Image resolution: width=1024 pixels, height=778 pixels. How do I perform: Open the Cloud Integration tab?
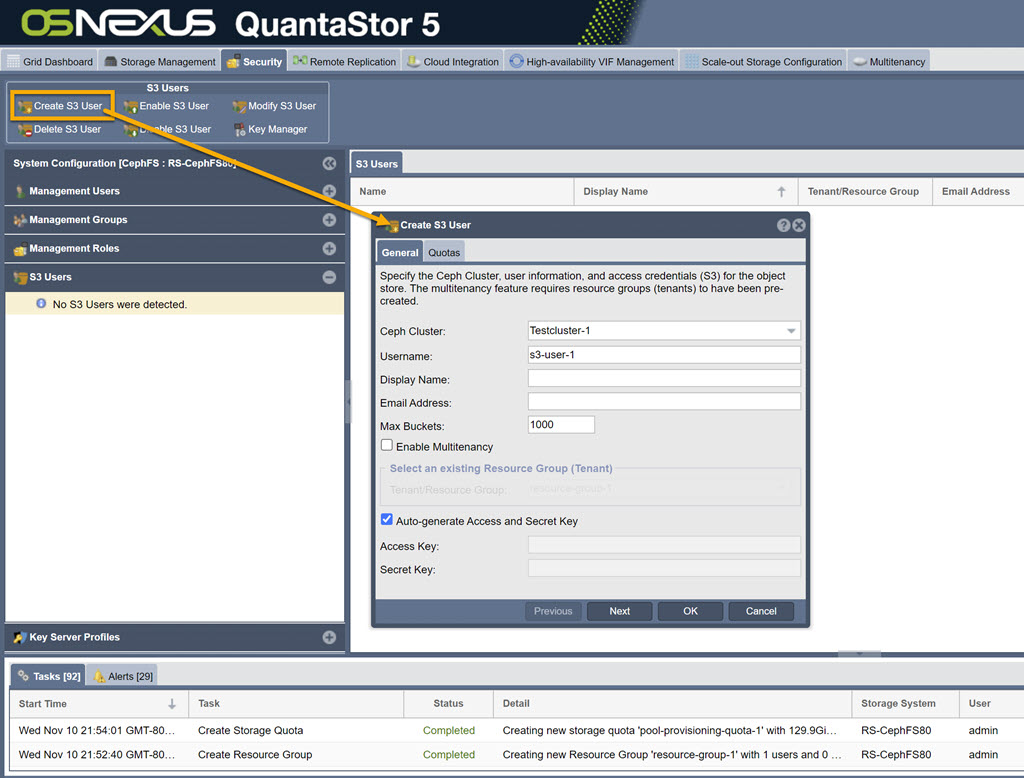tap(453, 61)
